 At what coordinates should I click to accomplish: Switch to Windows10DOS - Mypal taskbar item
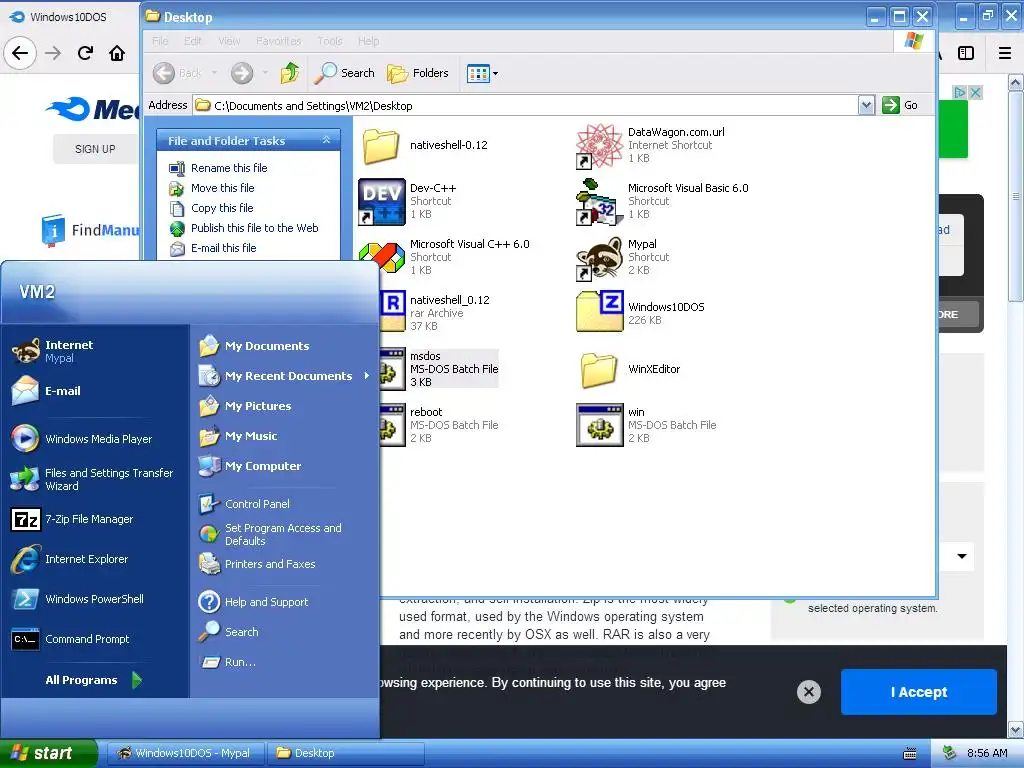tap(185, 753)
